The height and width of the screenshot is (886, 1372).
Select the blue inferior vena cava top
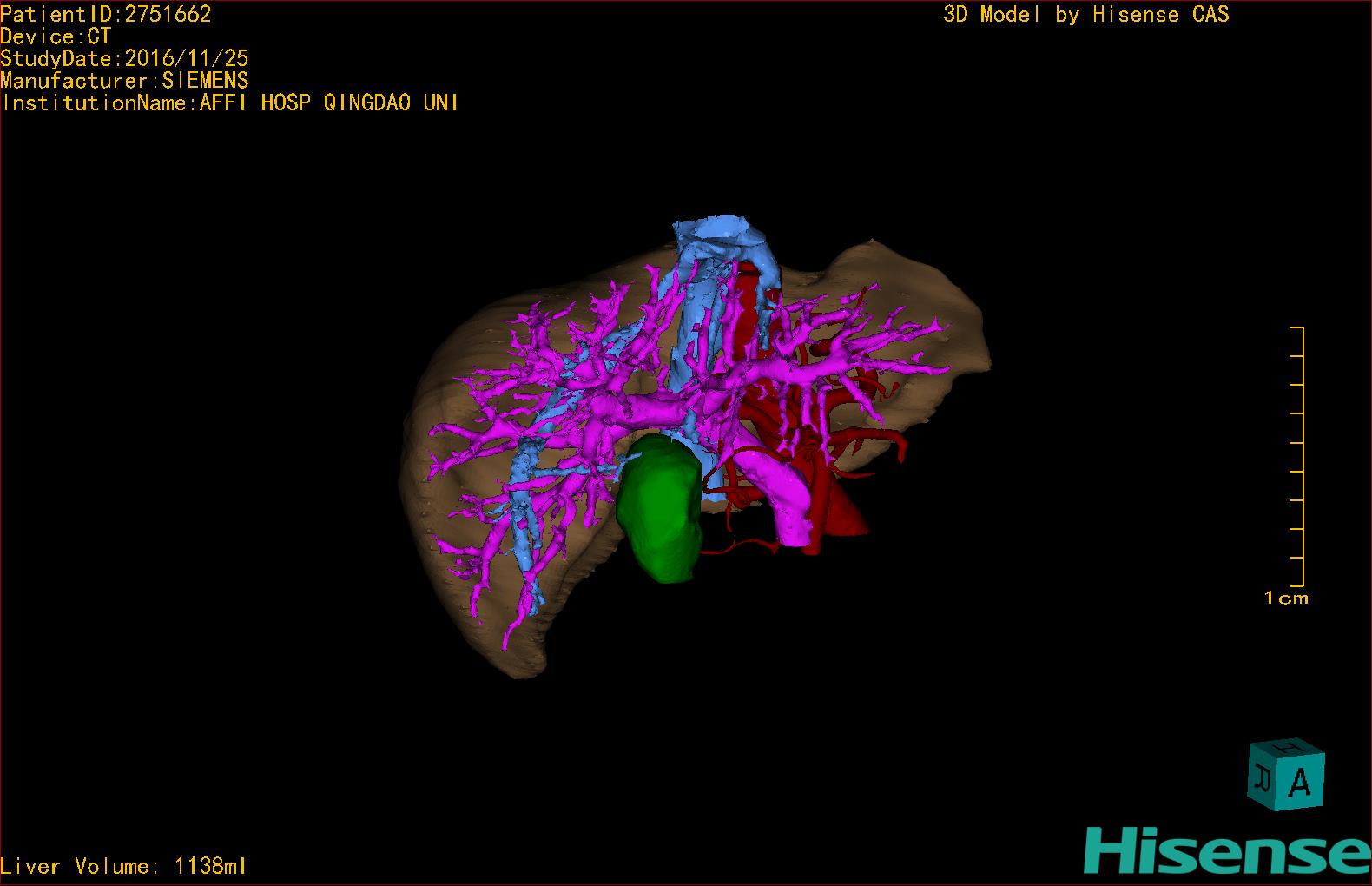click(720, 233)
